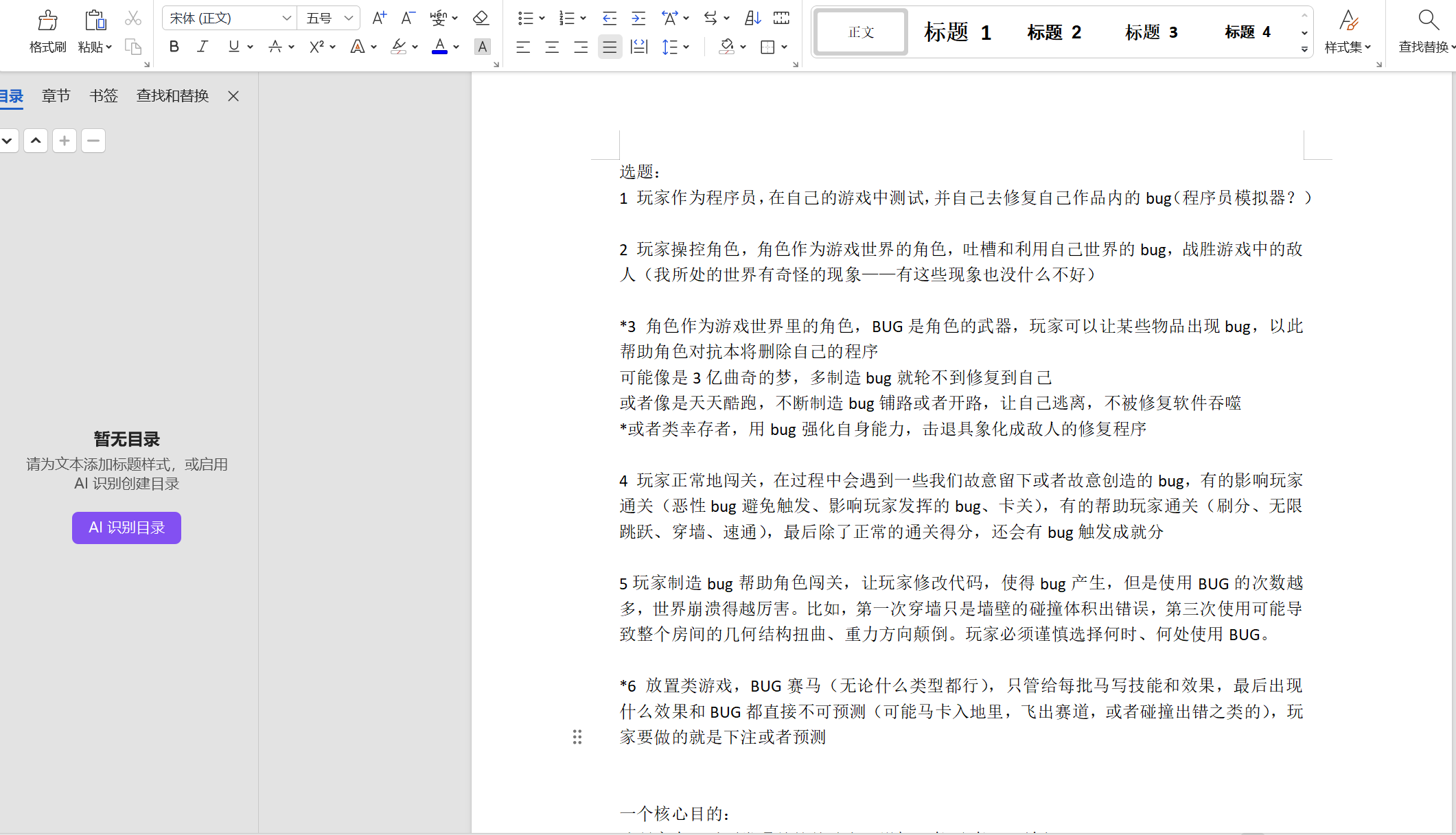Apply superscript with the X² icon

(x=316, y=46)
